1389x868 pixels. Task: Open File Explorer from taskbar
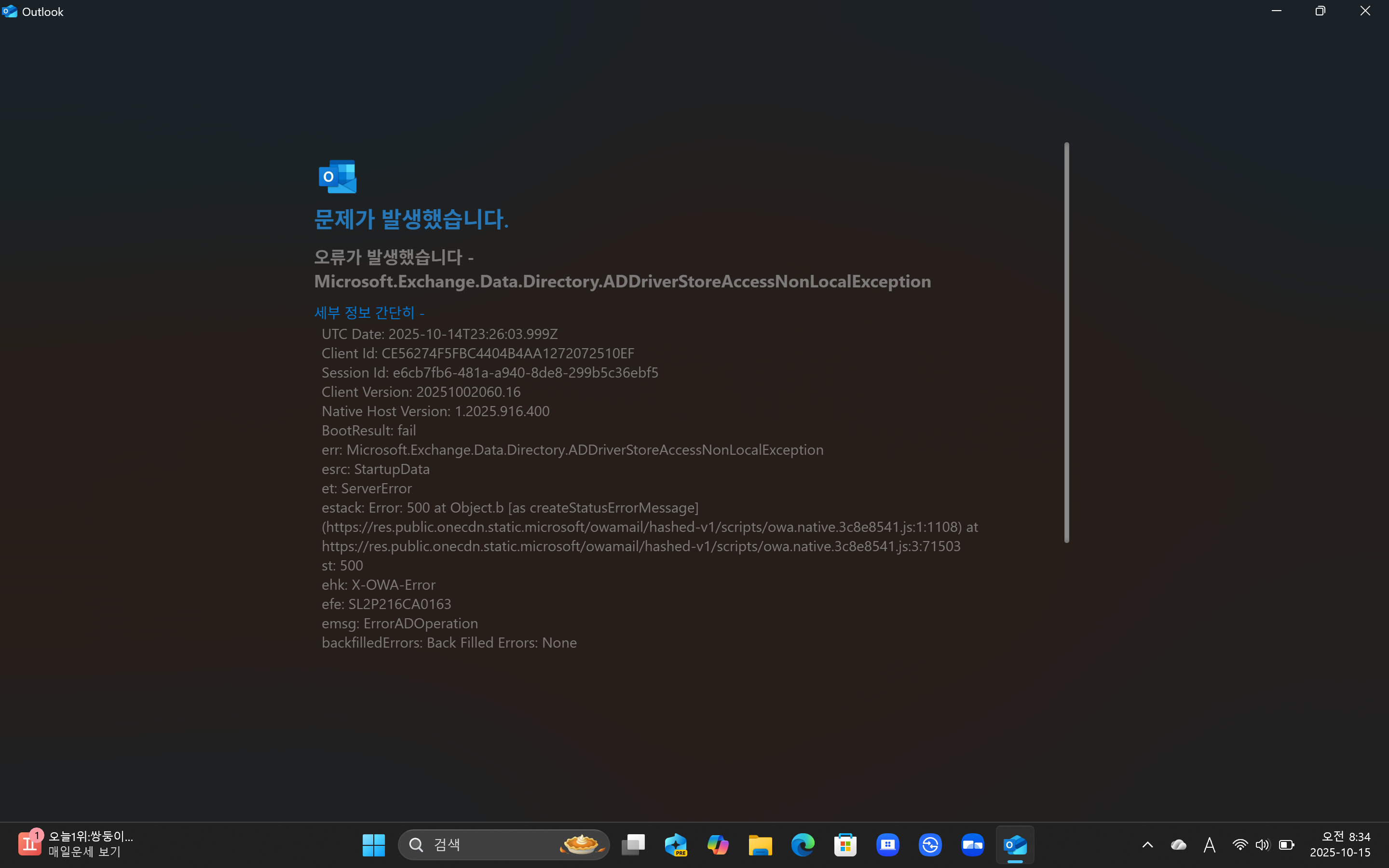tap(761, 844)
